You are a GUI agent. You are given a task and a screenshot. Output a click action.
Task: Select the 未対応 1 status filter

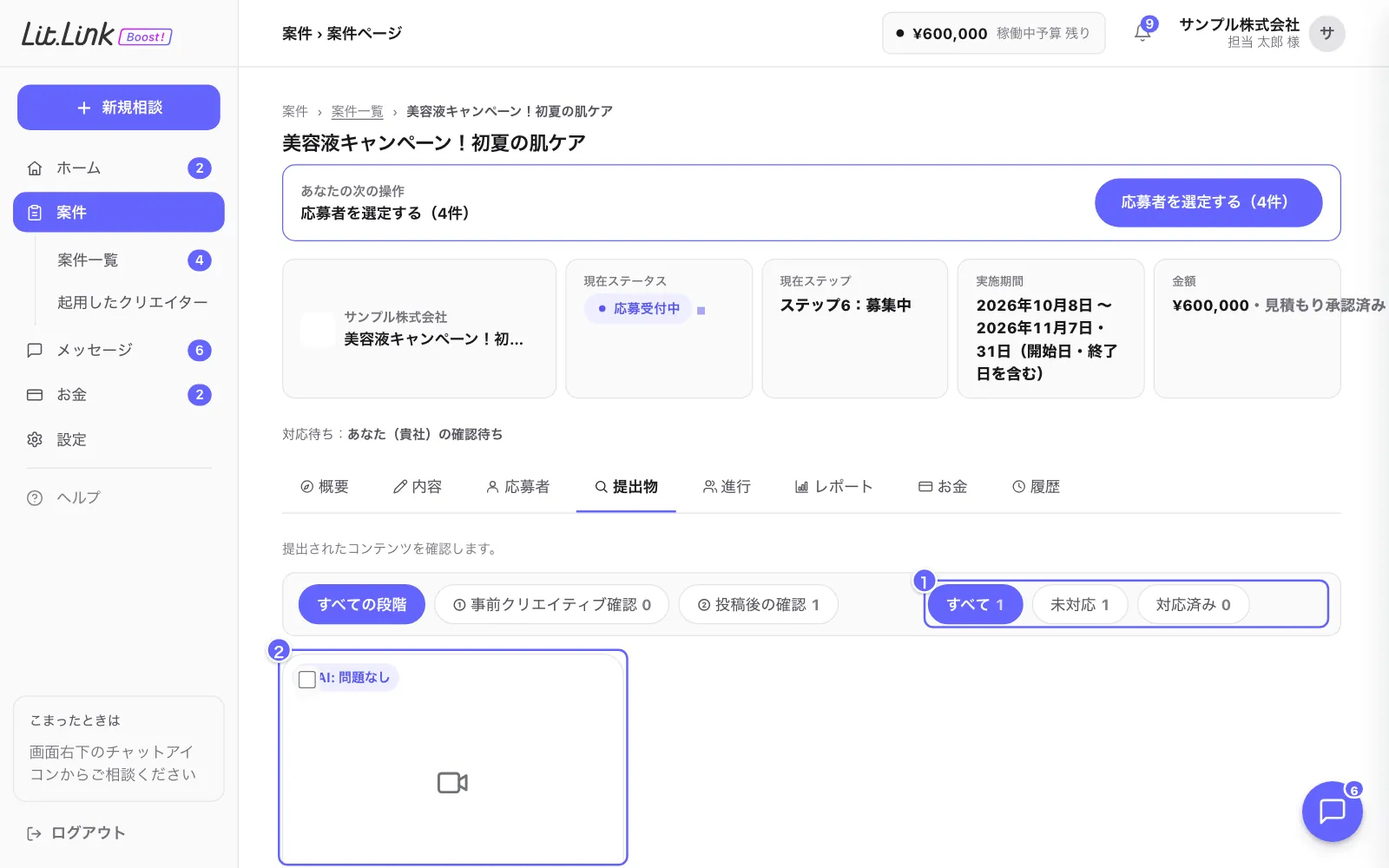[x=1080, y=604]
